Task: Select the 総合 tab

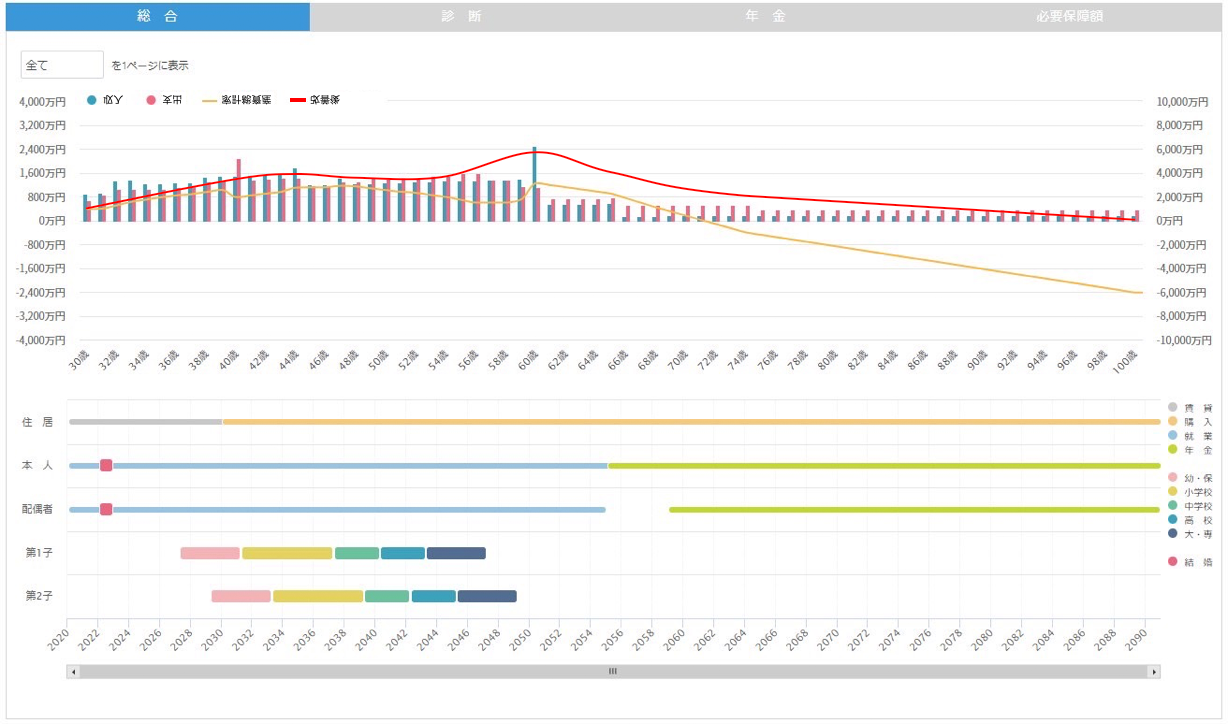Action: point(157,17)
